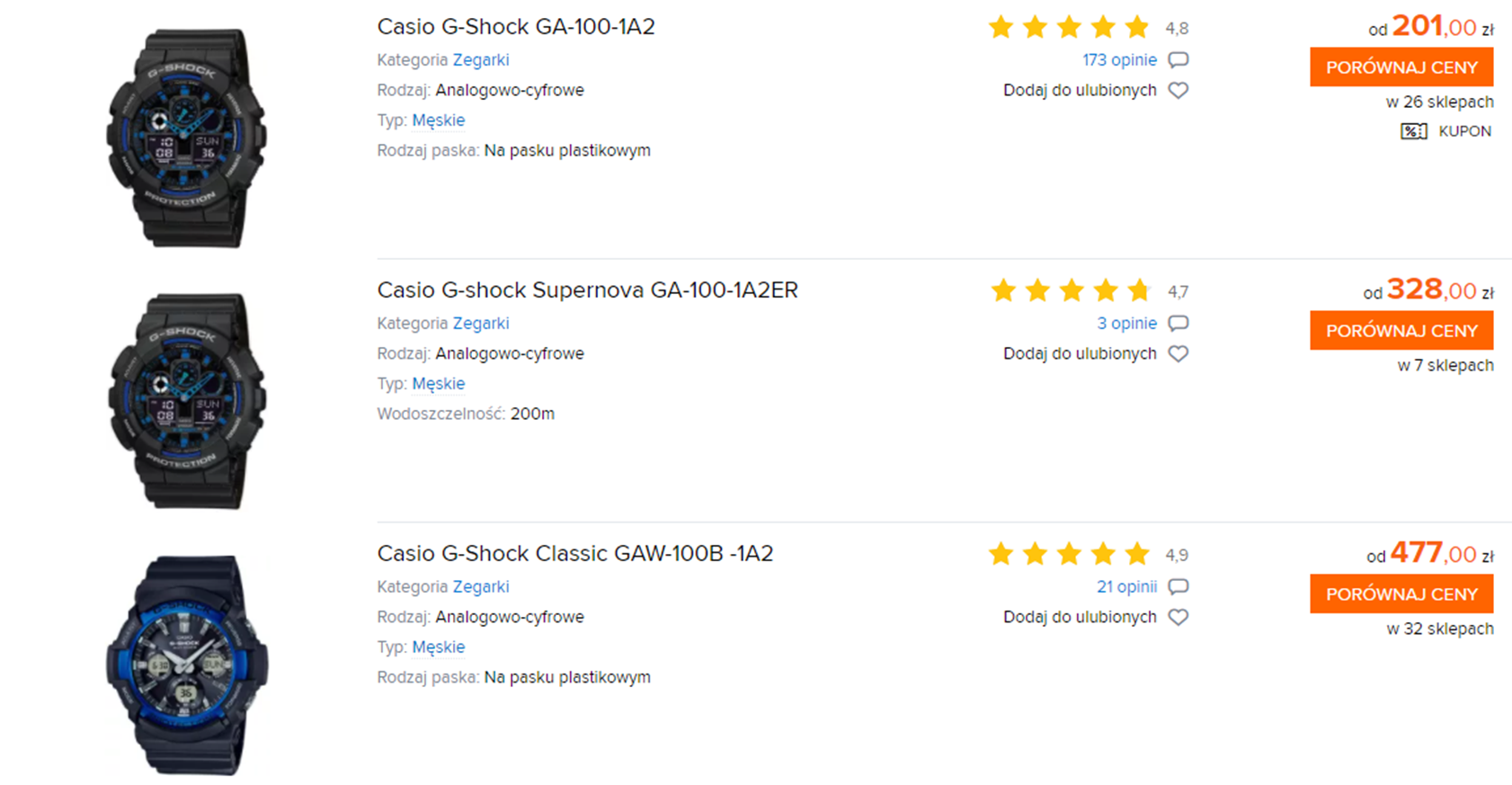The width and height of the screenshot is (1512, 785).
Task: Open thumbnail of Casio G-Shock GA-100-1A2 watch
Action: tap(187, 138)
